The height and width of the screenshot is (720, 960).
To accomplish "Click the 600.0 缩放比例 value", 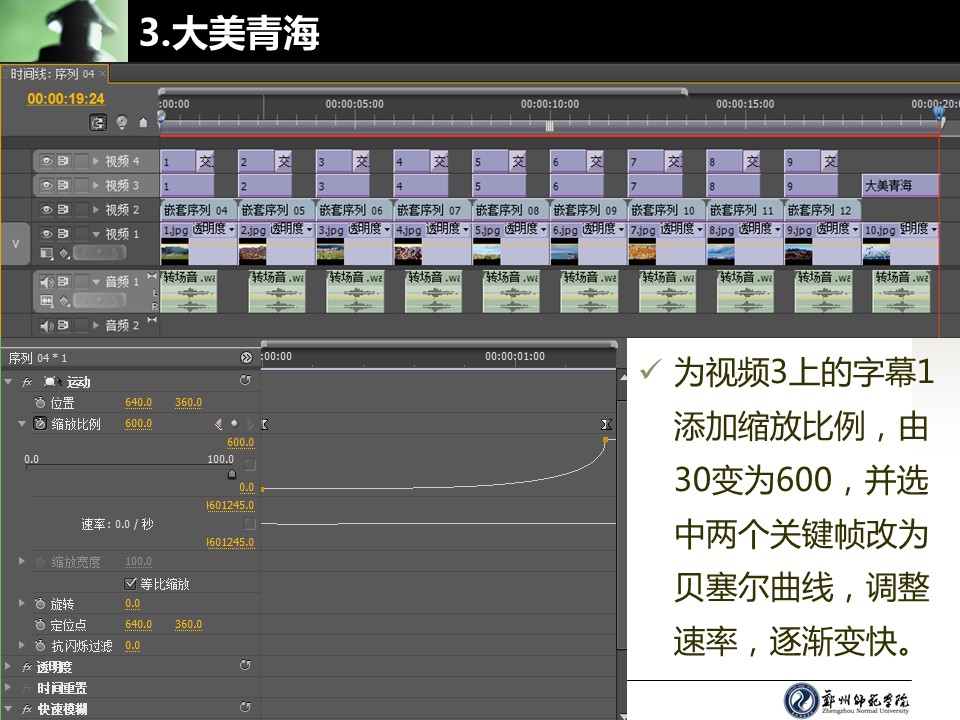I will point(138,423).
